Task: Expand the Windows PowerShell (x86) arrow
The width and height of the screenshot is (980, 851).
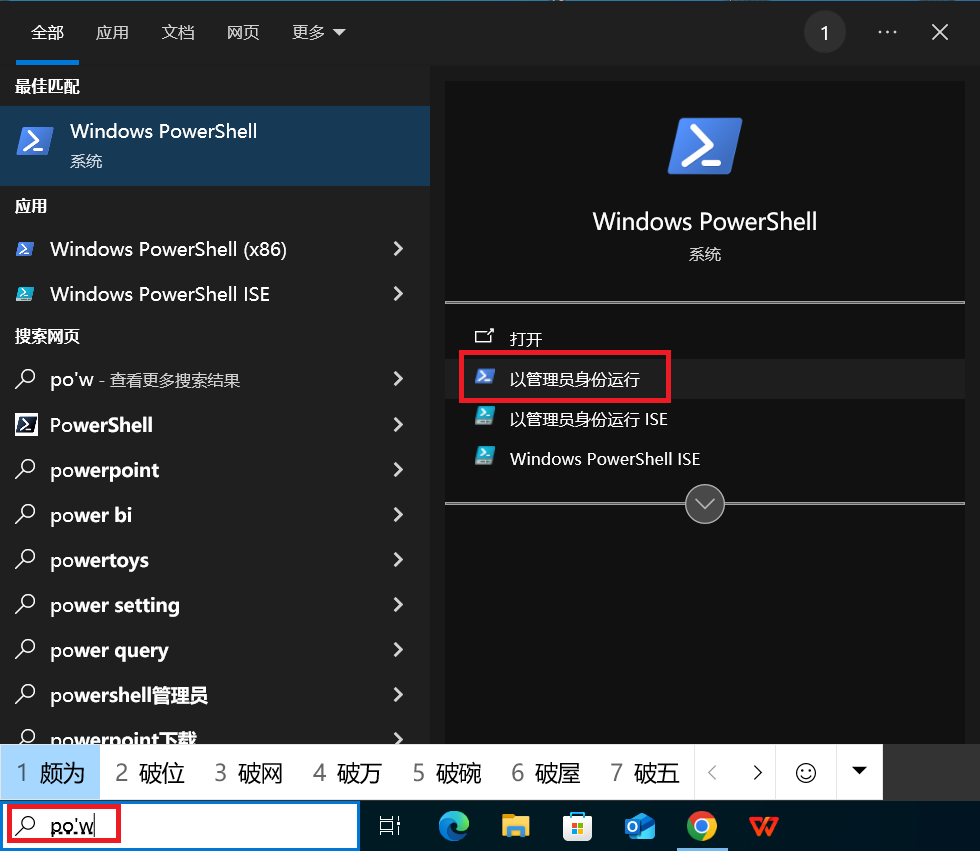Action: tap(398, 249)
